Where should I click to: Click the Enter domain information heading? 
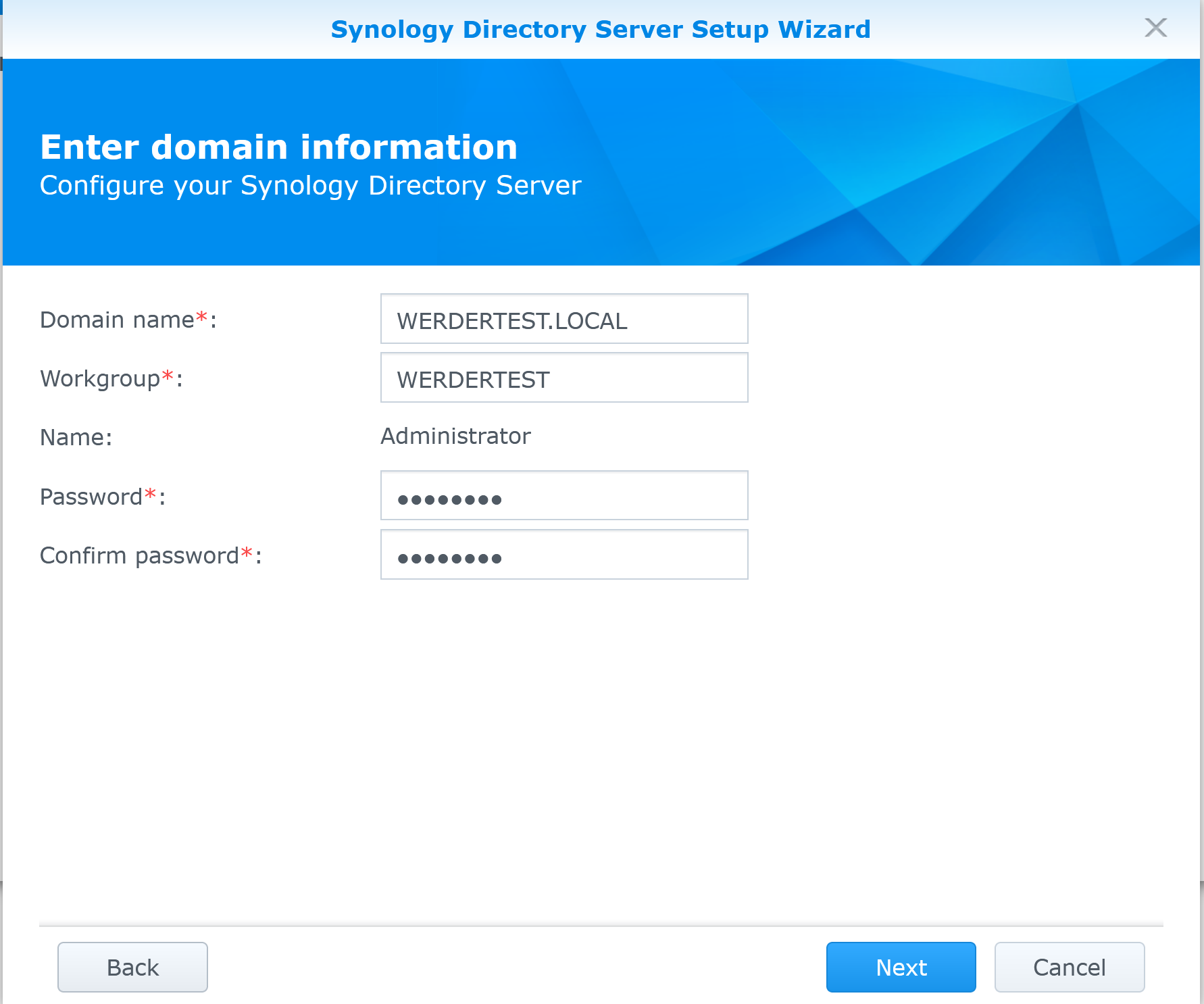pyautogui.click(x=278, y=146)
